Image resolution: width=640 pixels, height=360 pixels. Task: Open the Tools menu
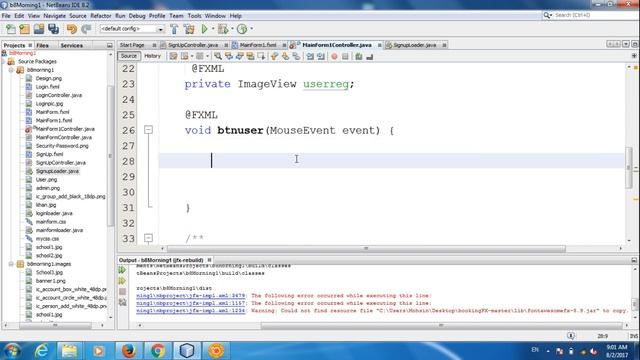click(x=194, y=16)
